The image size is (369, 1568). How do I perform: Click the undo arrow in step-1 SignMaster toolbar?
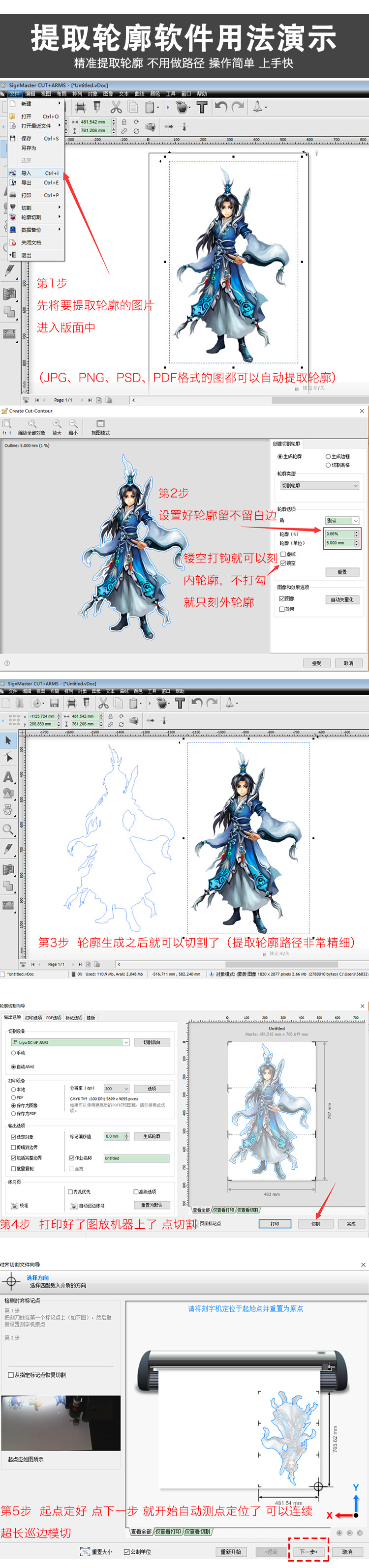pyautogui.click(x=220, y=107)
